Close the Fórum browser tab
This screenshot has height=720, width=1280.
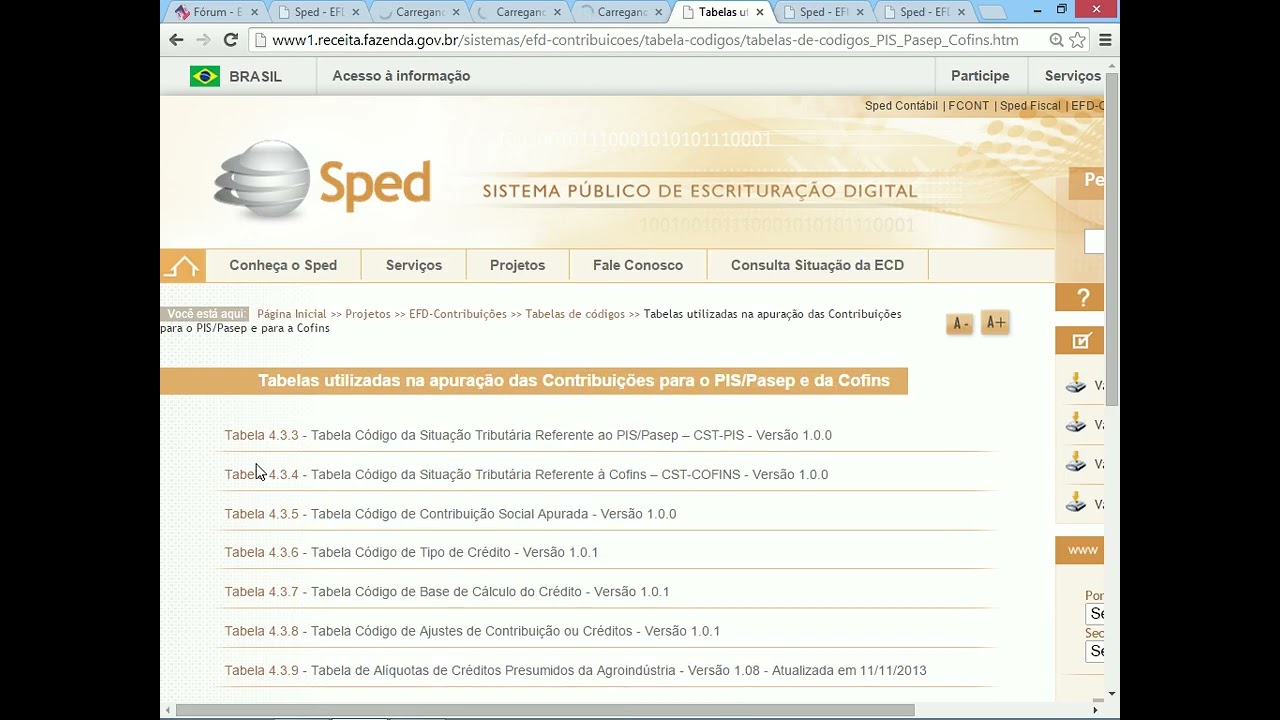[x=254, y=12]
